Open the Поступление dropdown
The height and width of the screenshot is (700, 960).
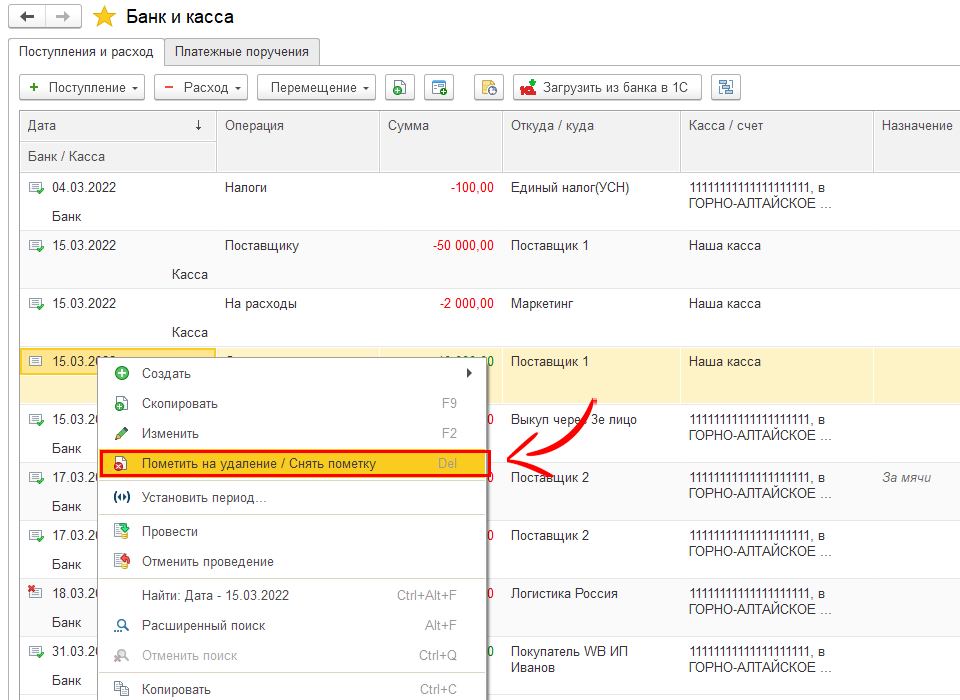tap(82, 88)
